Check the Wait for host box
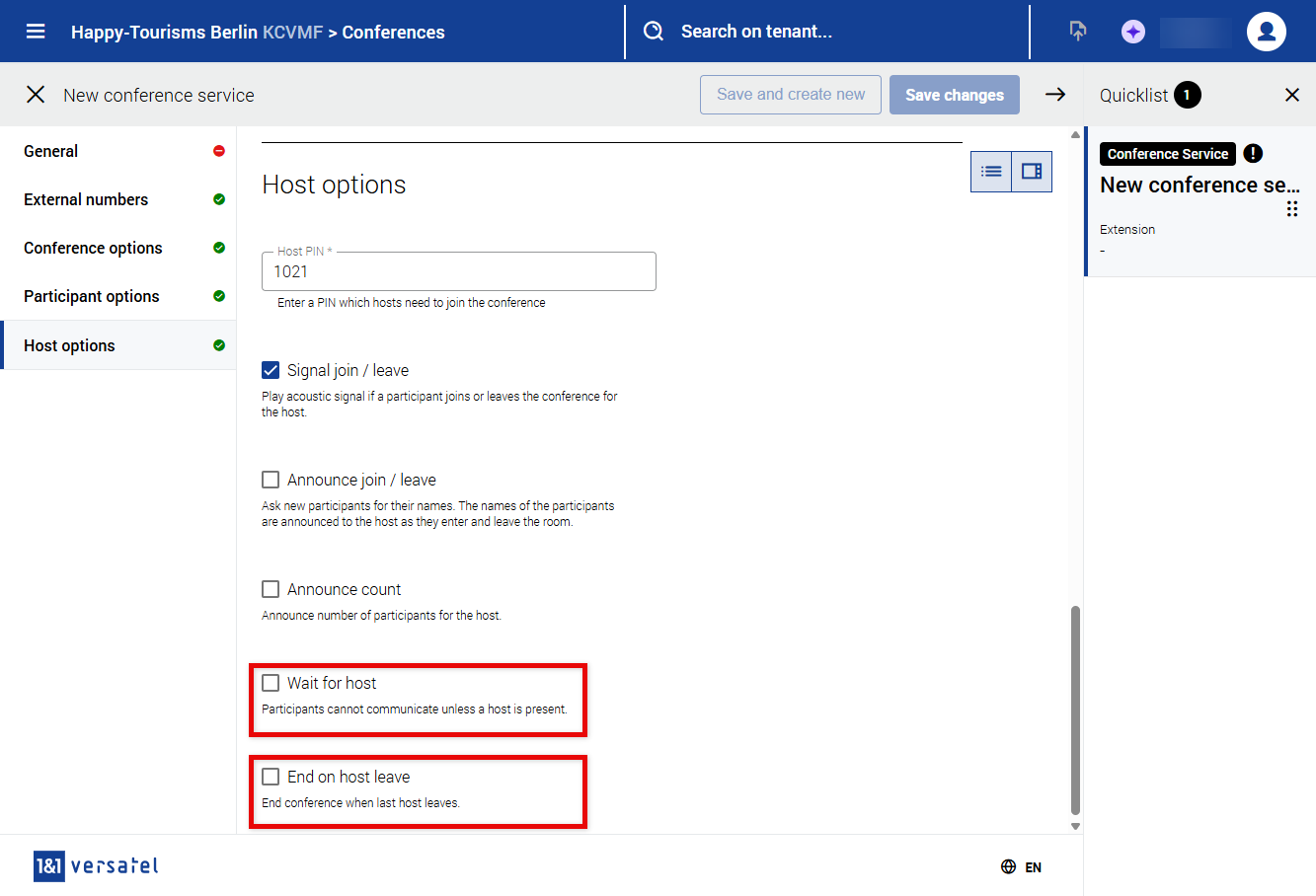Screen dimensions: 1316x896 click(271, 683)
